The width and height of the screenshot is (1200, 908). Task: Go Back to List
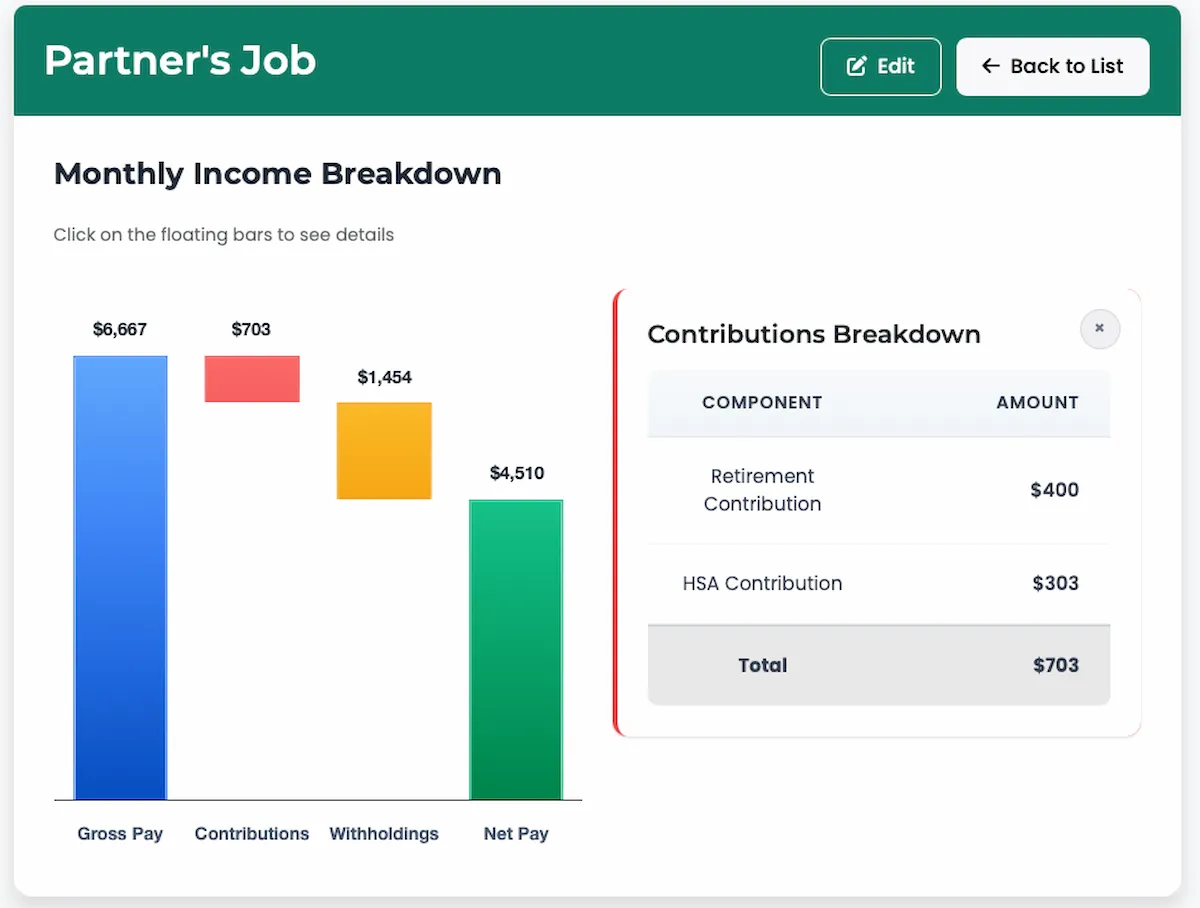click(1052, 67)
